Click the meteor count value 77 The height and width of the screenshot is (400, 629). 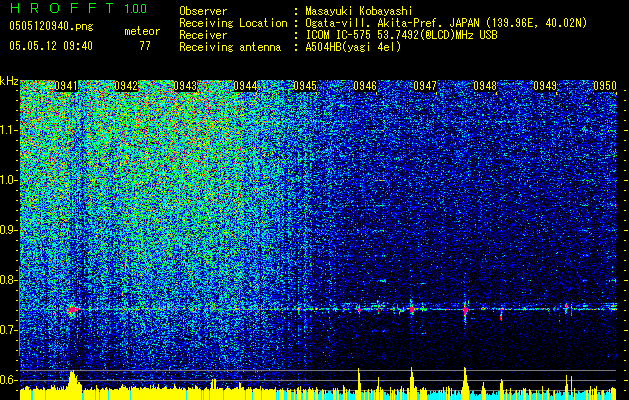tap(145, 46)
